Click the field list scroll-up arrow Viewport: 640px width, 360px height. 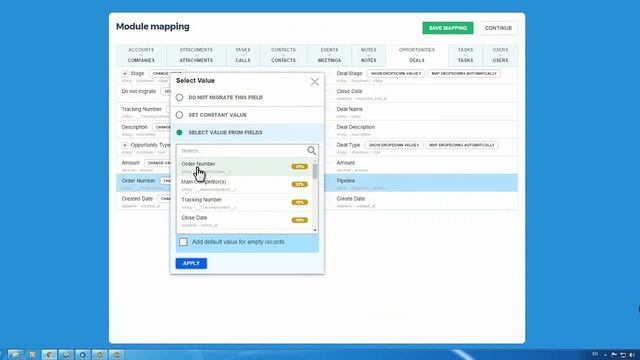315,161
